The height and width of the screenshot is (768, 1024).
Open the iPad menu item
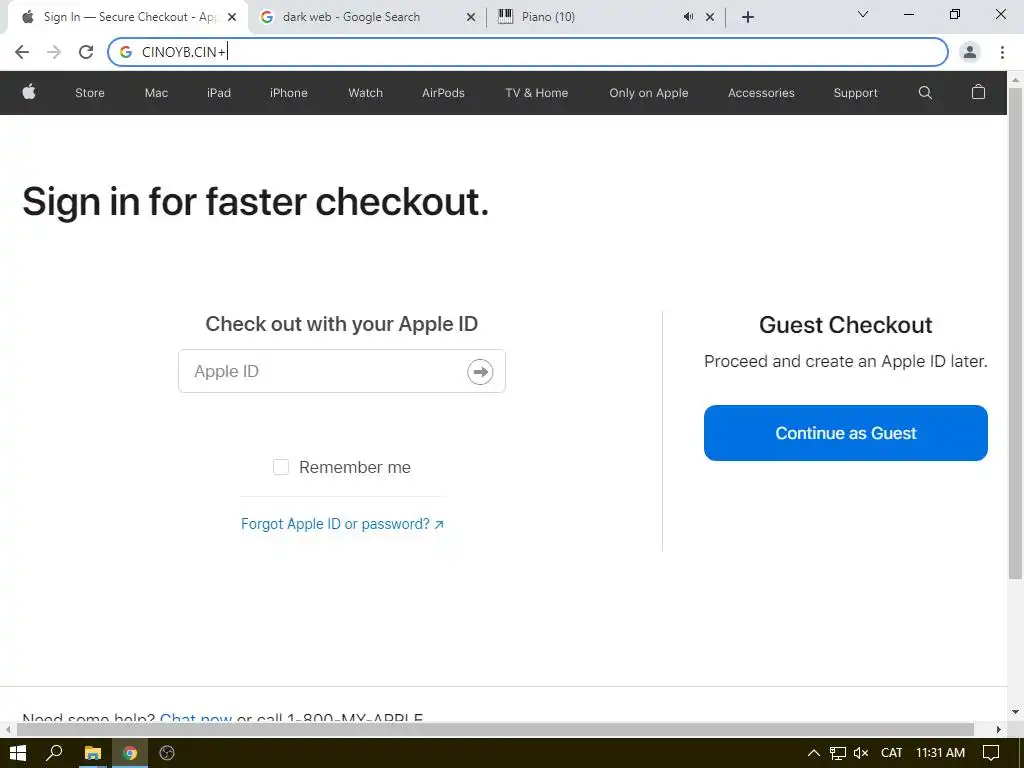coord(219,93)
